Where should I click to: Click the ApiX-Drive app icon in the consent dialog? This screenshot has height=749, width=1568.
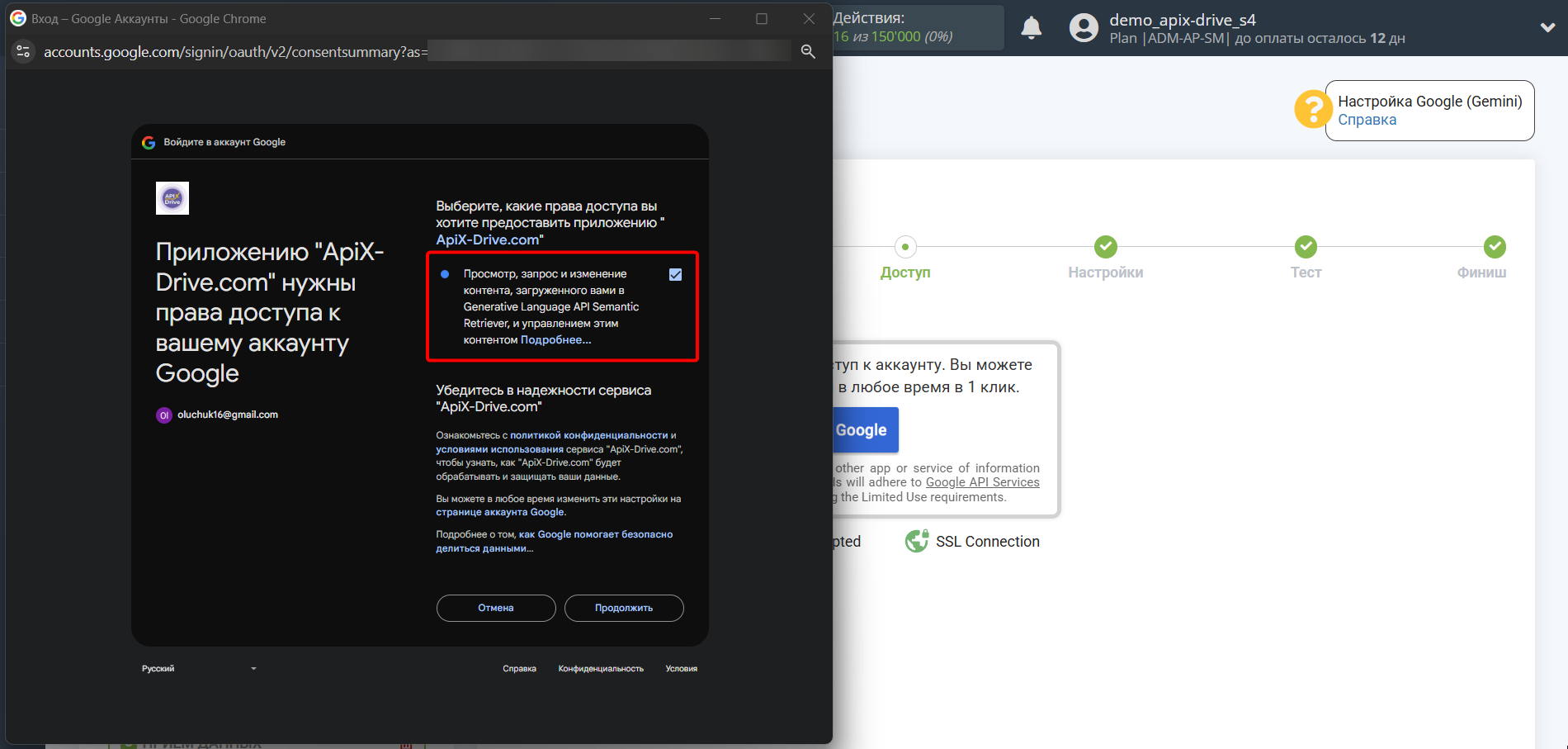(x=172, y=198)
